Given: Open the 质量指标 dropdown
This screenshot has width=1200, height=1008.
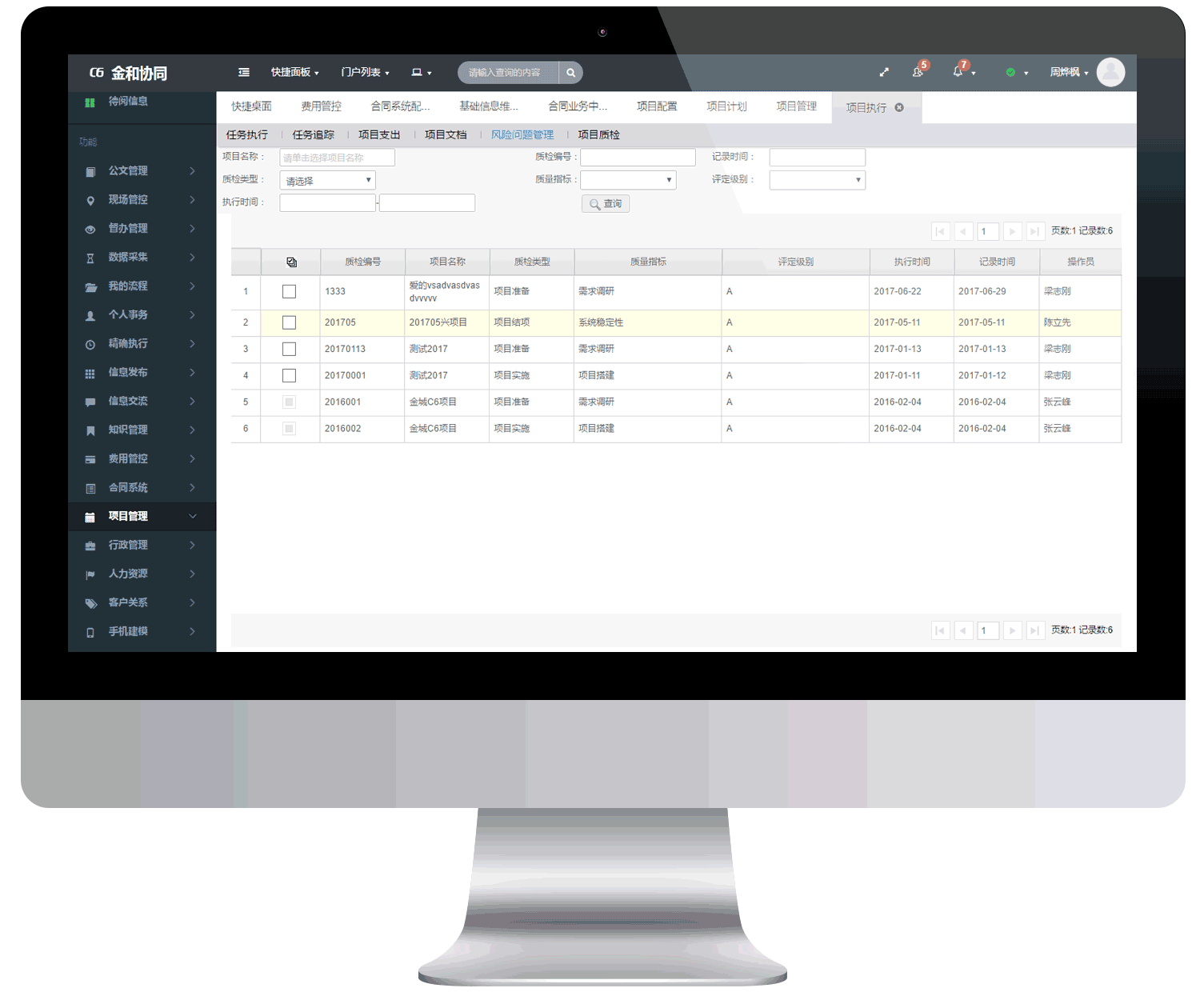Looking at the screenshot, I should point(628,180).
